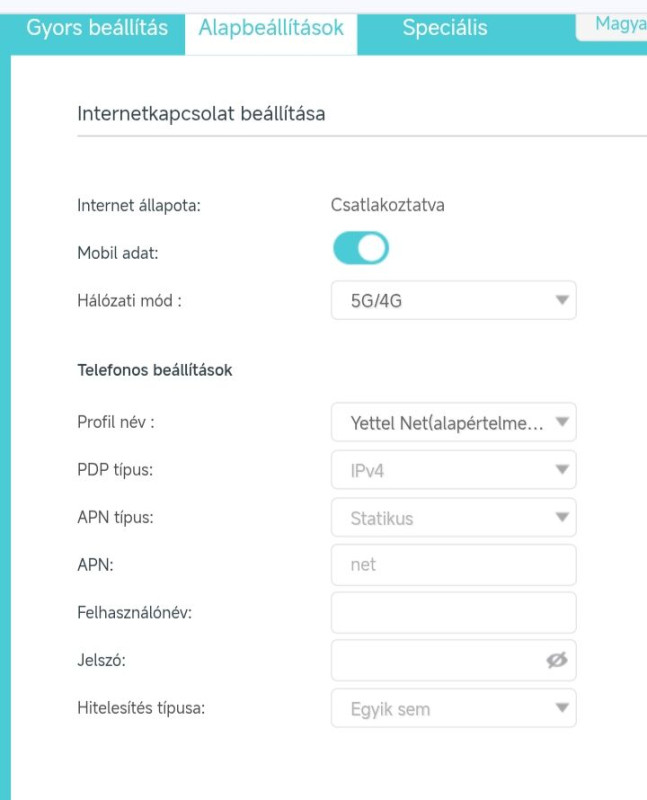
Task: Open the Speciális tab
Action: [x=445, y=27]
